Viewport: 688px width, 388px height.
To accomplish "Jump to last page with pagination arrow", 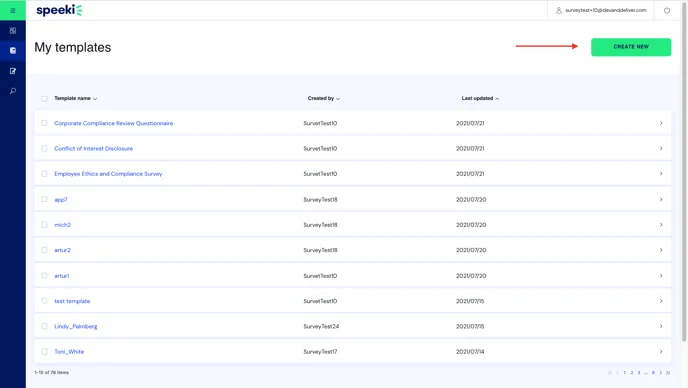I will click(x=668, y=373).
